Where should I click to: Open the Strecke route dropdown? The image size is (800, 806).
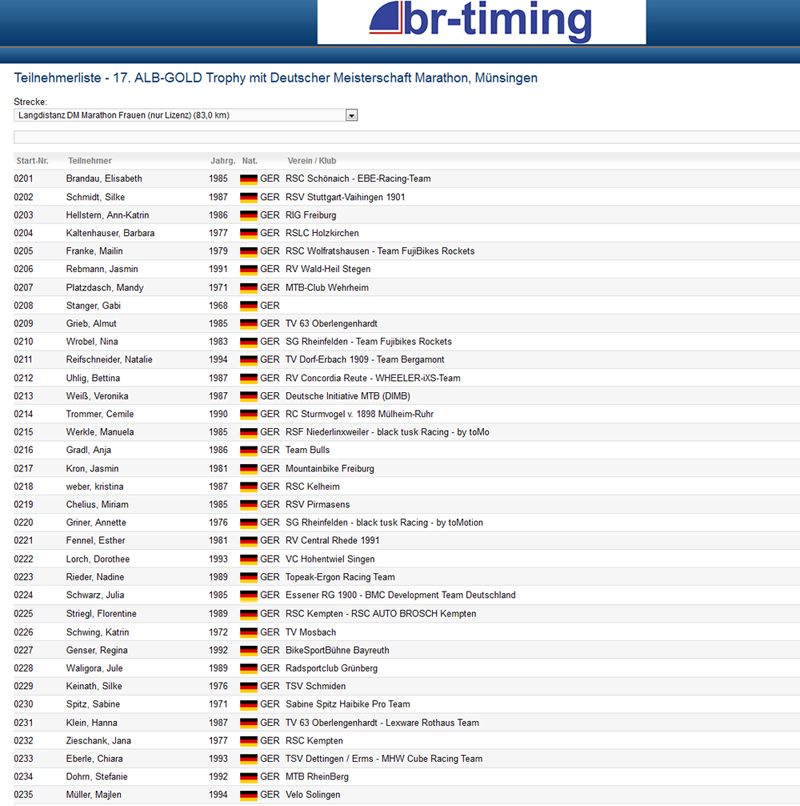186,115
